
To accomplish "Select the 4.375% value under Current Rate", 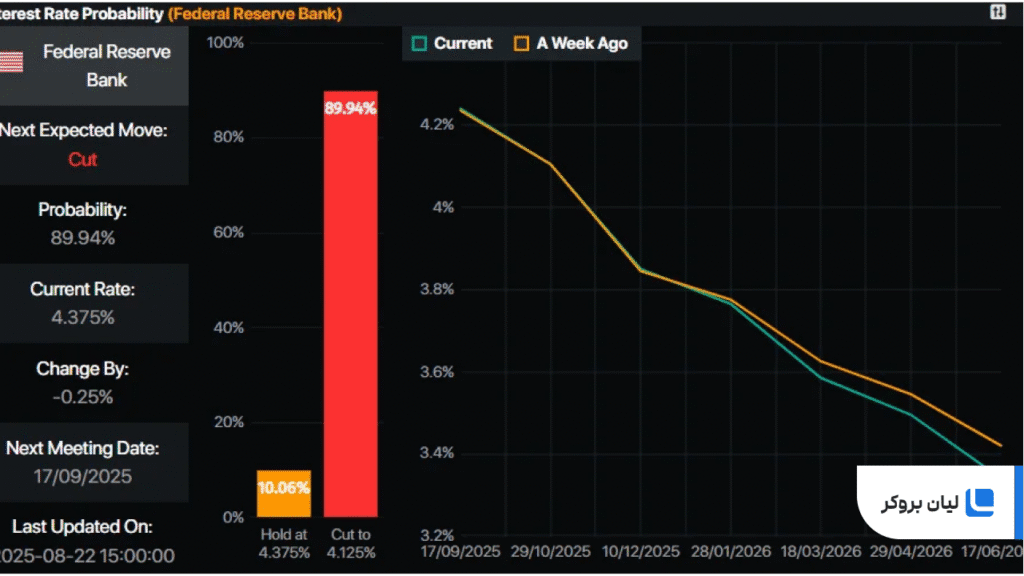I will pyautogui.click(x=83, y=317).
